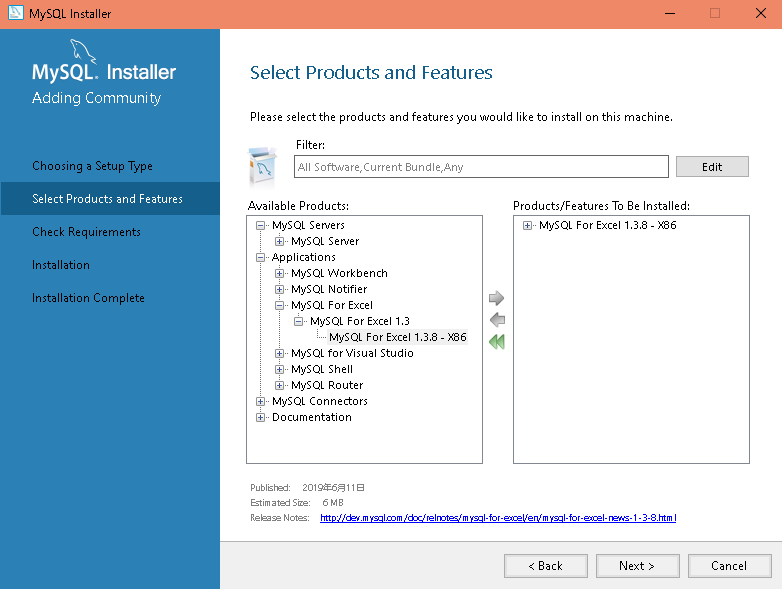This screenshot has height=589, width=782.
Task: Select Documentation tree item
Action: pyautogui.click(x=312, y=417)
